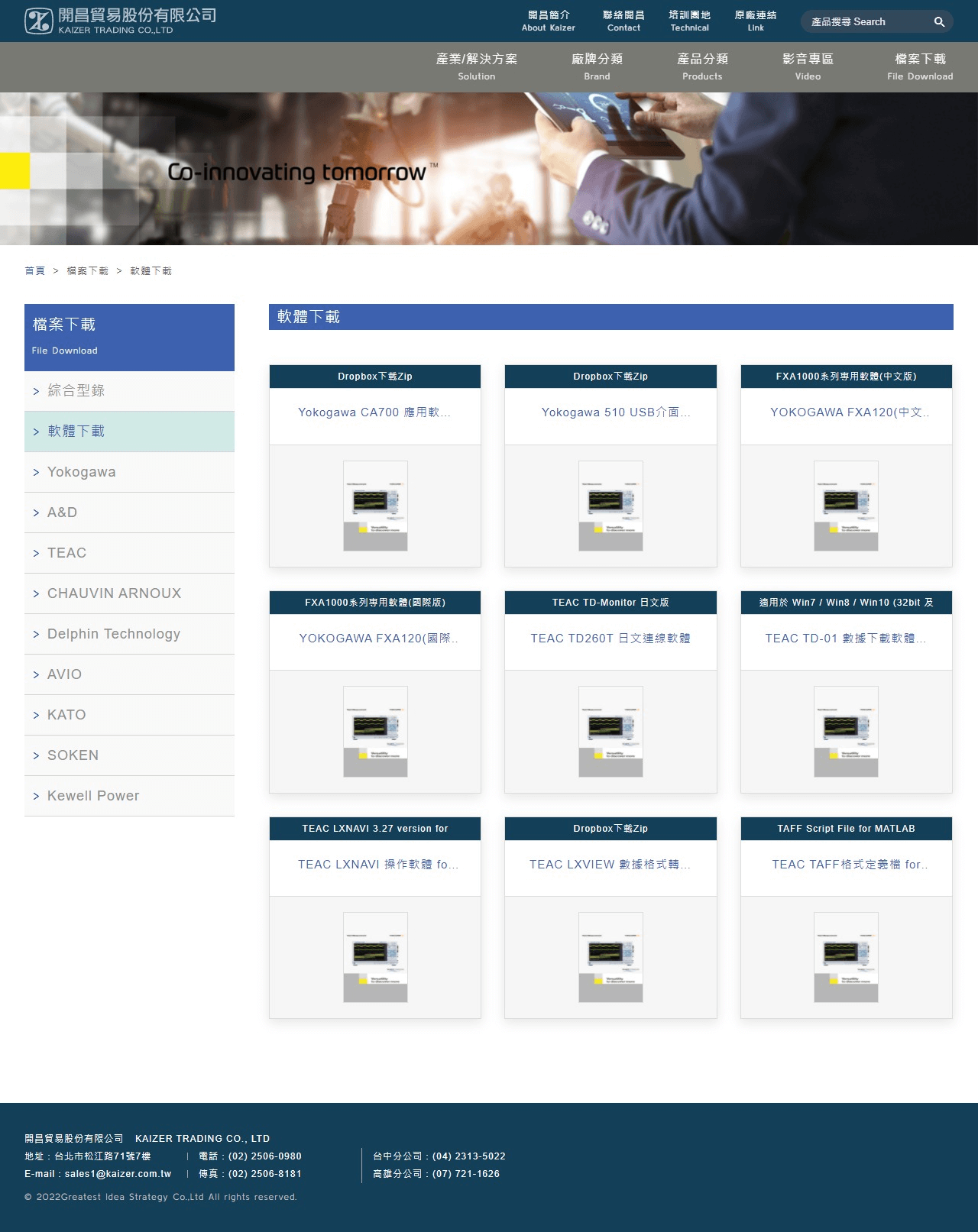
Task: Open TEAC LXNAVI 操作軟體 title
Action: click(x=378, y=865)
